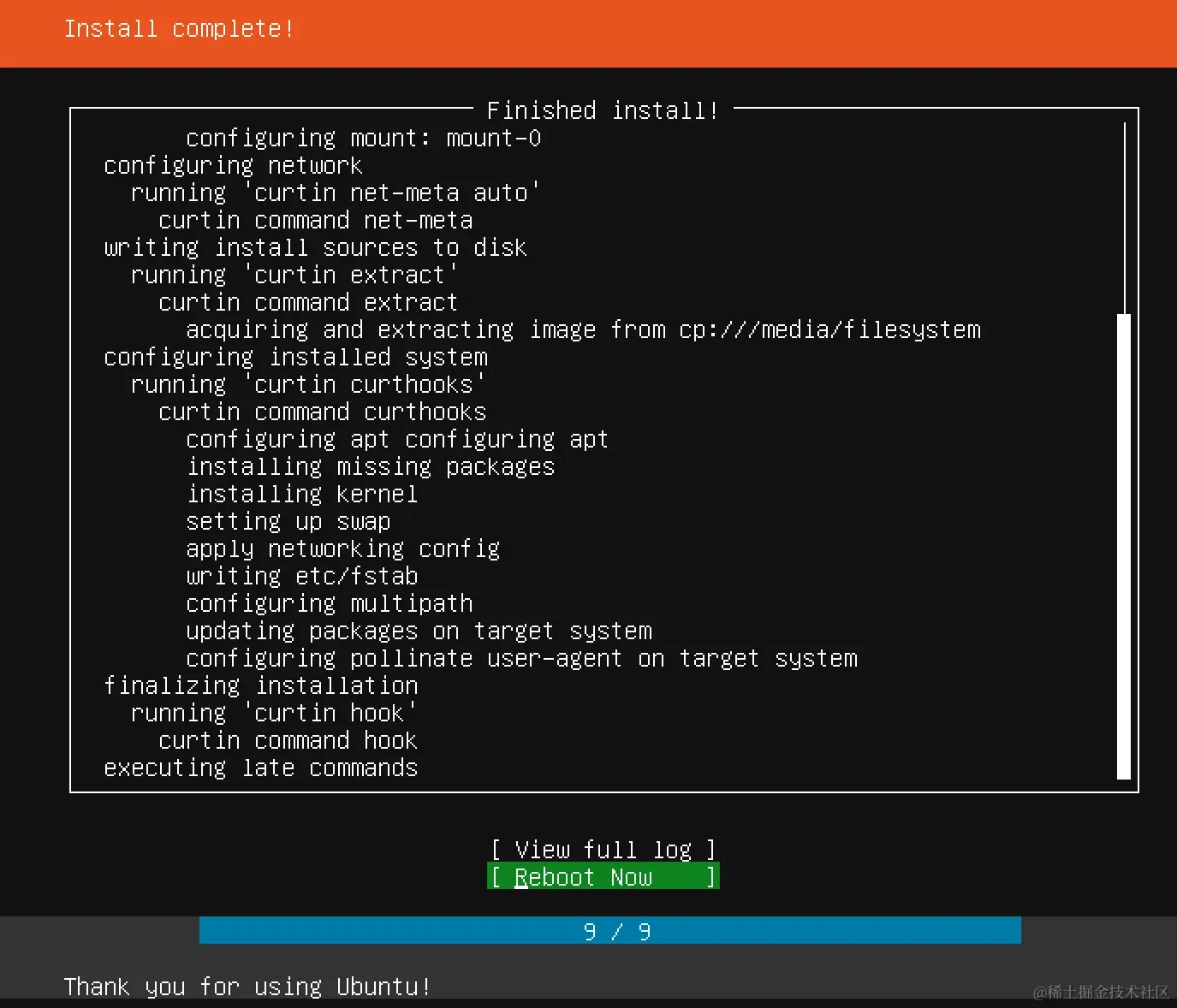Click the "running 'curtin curthooks'" line
1177x1008 pixels.
pyautogui.click(x=308, y=384)
